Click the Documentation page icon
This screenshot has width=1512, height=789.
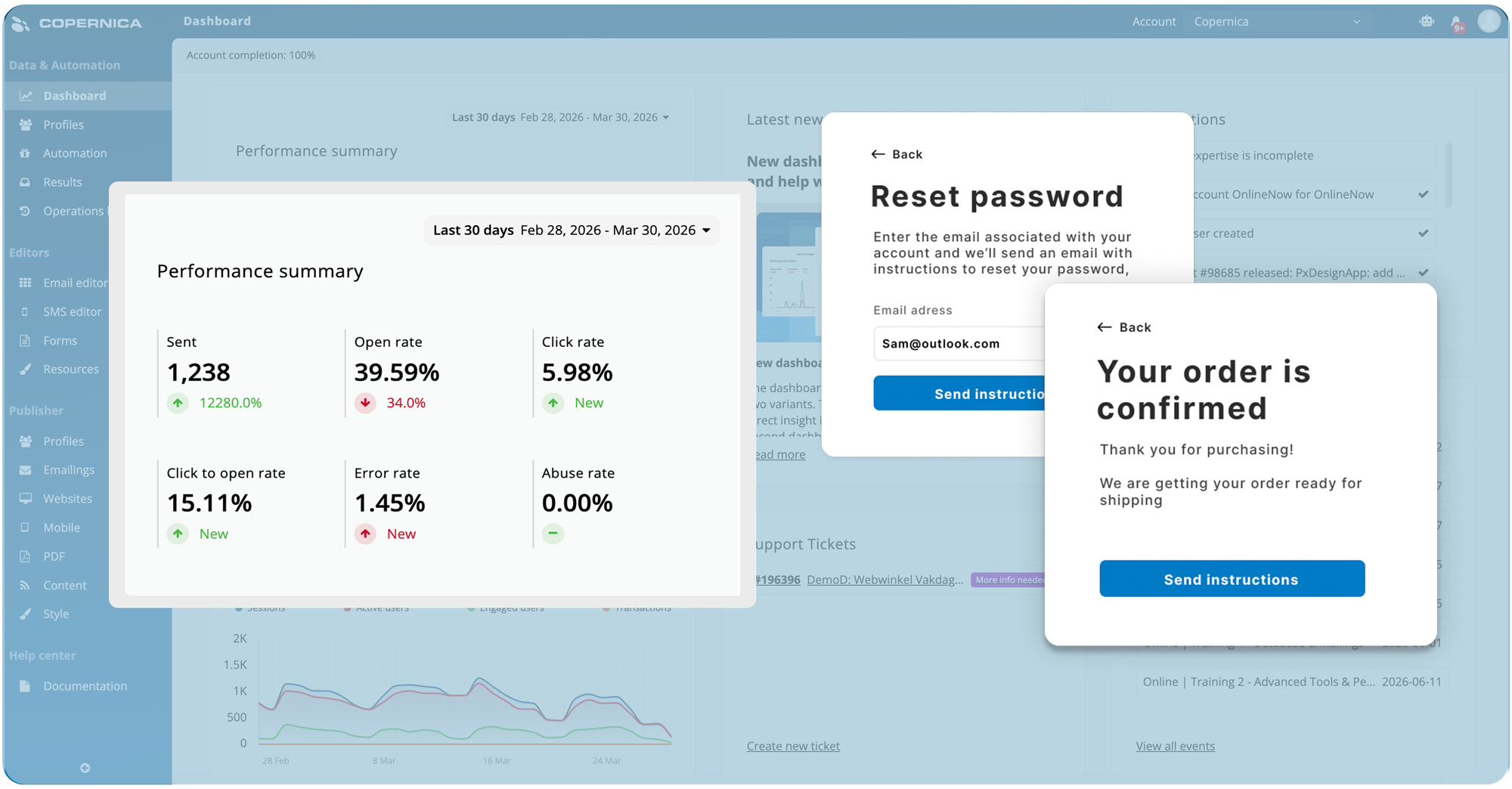pyautogui.click(x=25, y=686)
